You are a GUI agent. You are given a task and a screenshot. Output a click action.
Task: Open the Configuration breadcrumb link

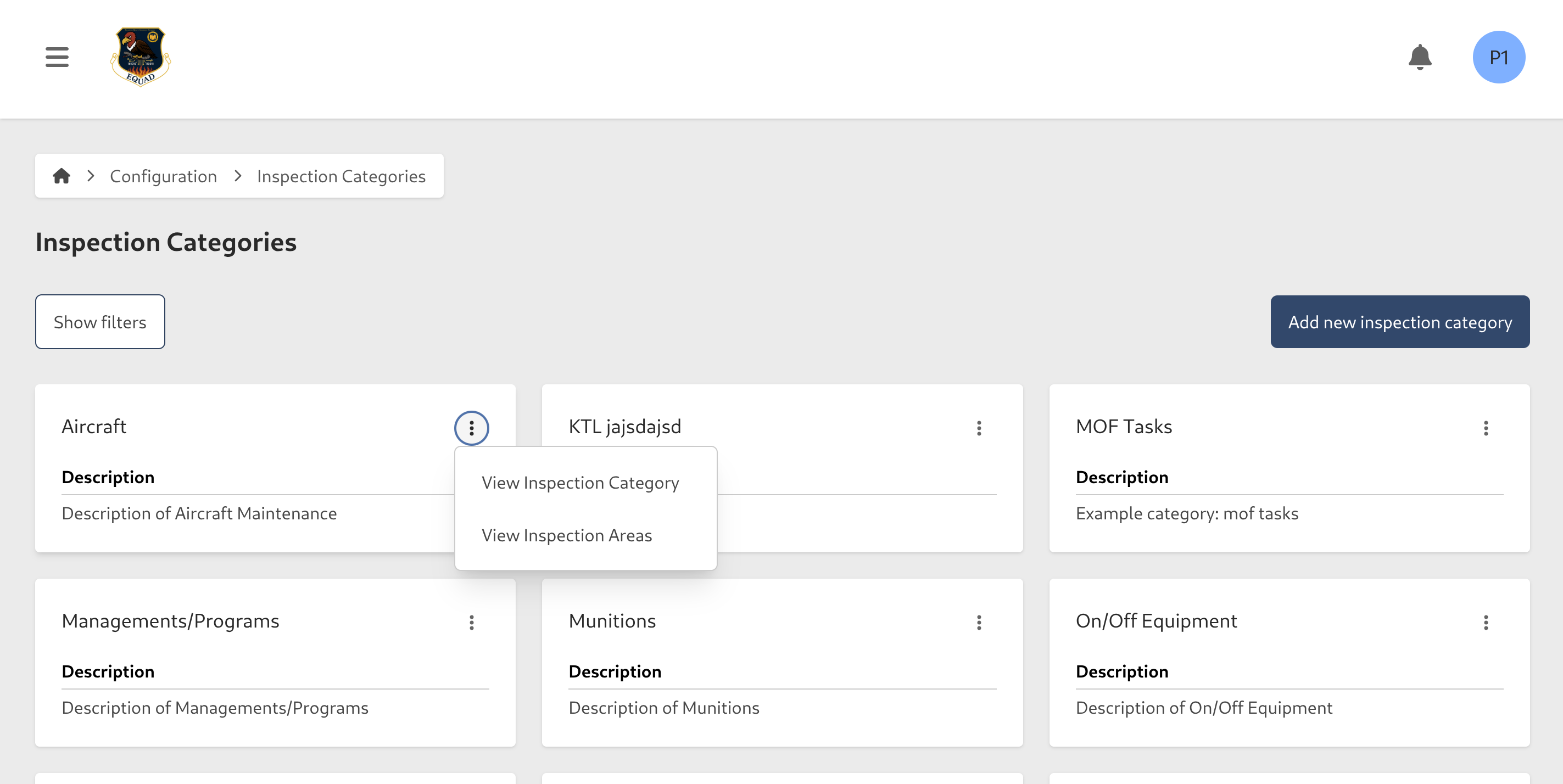point(163,176)
